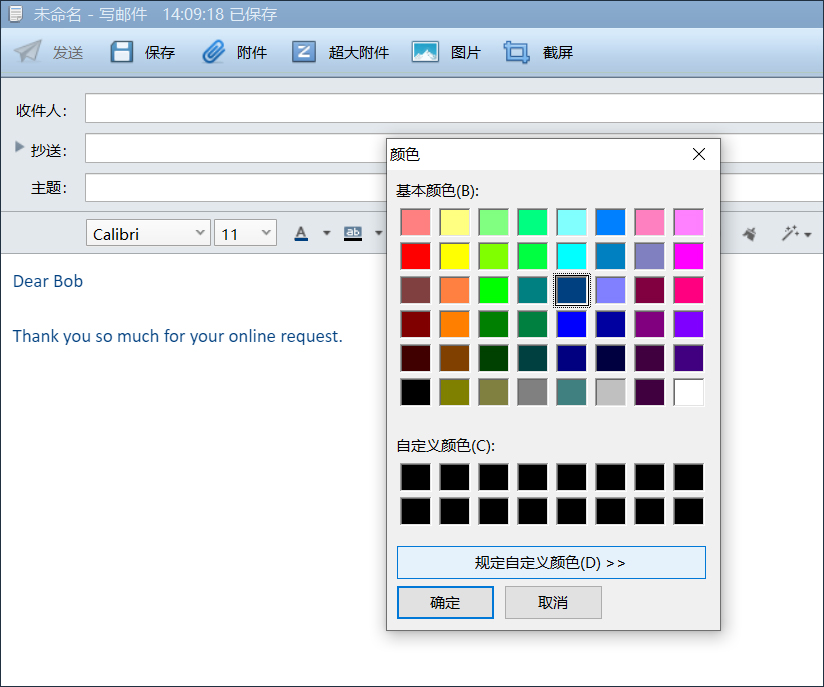Close the color (颜色) dialog
Screen dimensions: 824x687
(x=699, y=154)
